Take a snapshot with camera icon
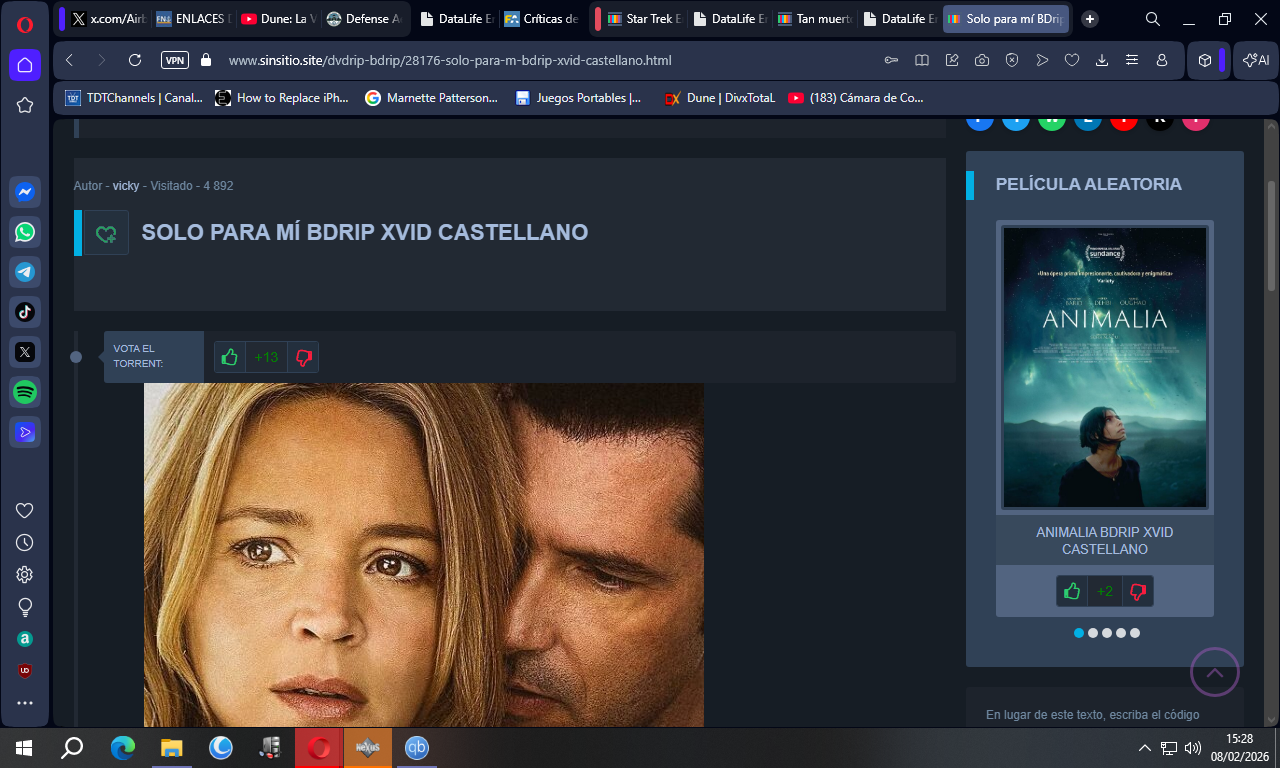The image size is (1280, 768). pyautogui.click(x=982, y=60)
